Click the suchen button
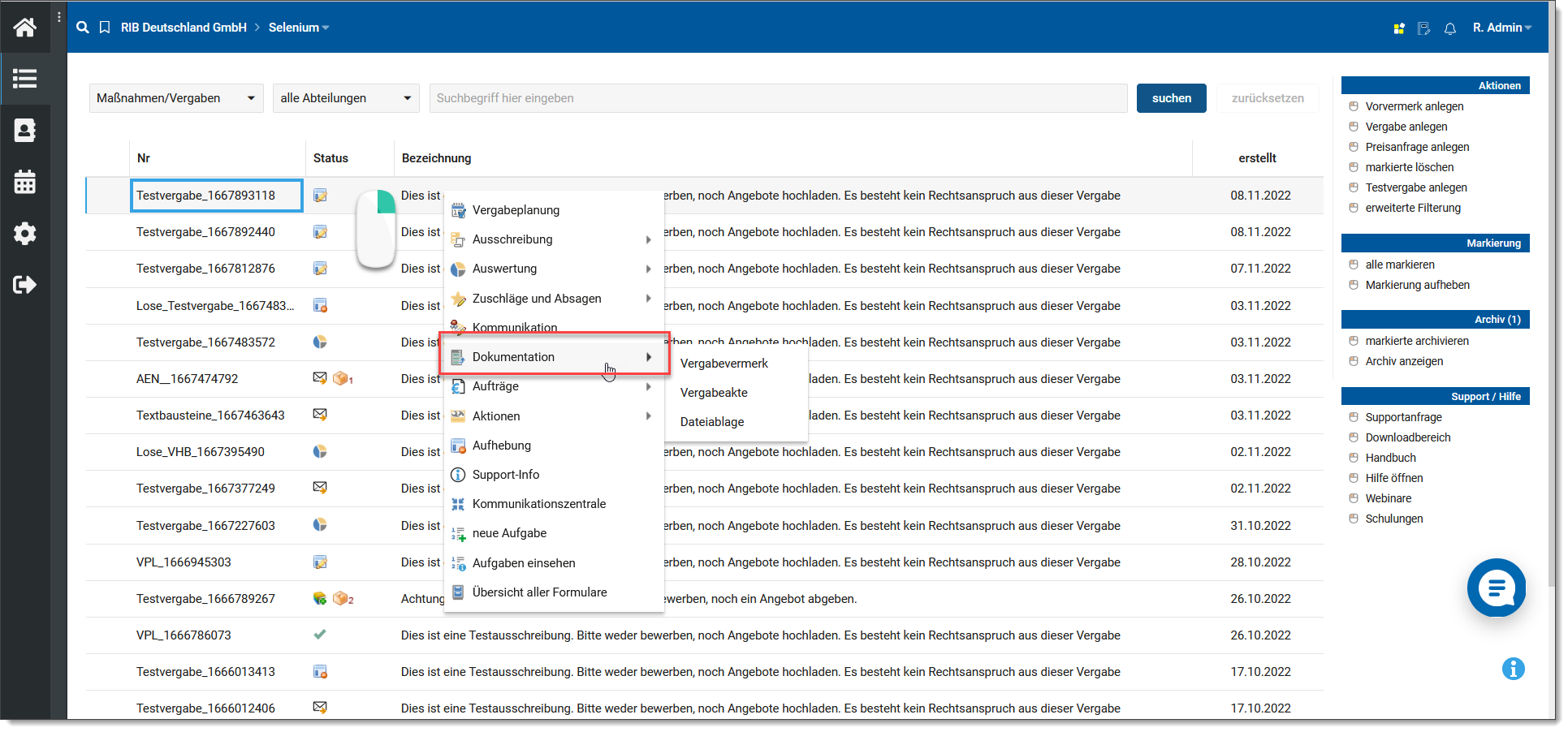 (1172, 98)
